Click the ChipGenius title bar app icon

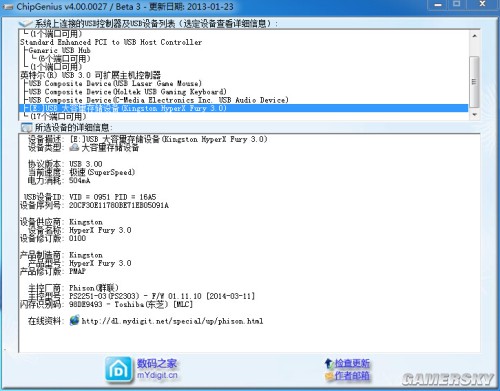[x=7, y=6]
